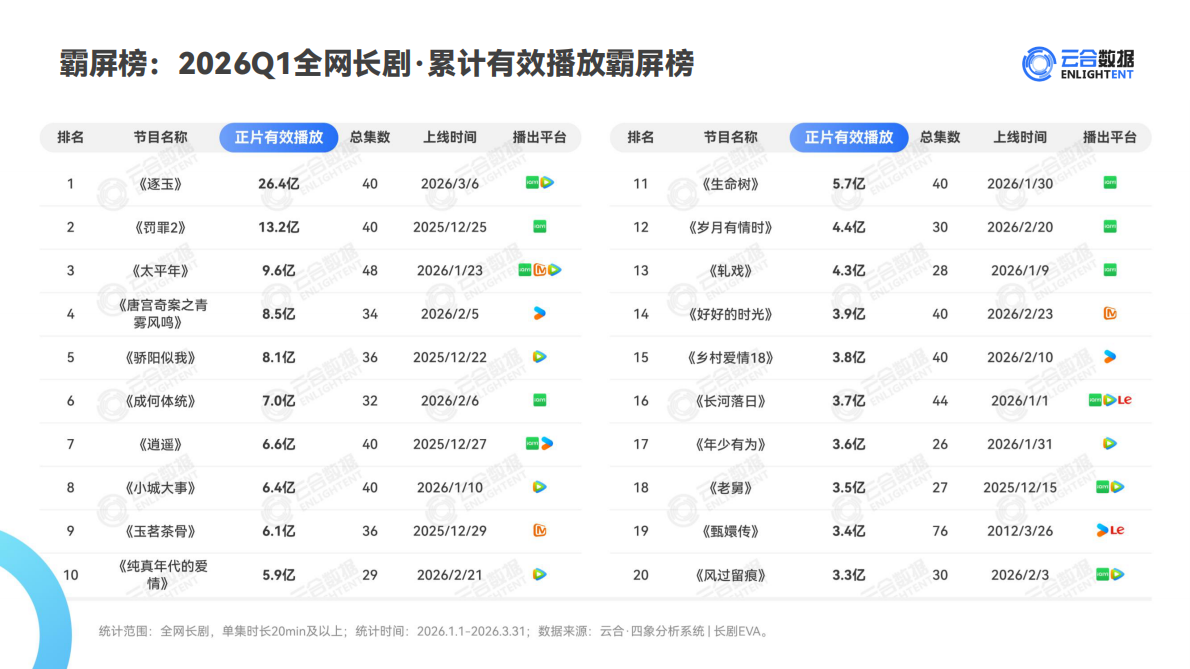Screen dimensions: 1190x669
Task: Click the Tencent Video icon for 《年少有为》
Action: tap(1110, 443)
